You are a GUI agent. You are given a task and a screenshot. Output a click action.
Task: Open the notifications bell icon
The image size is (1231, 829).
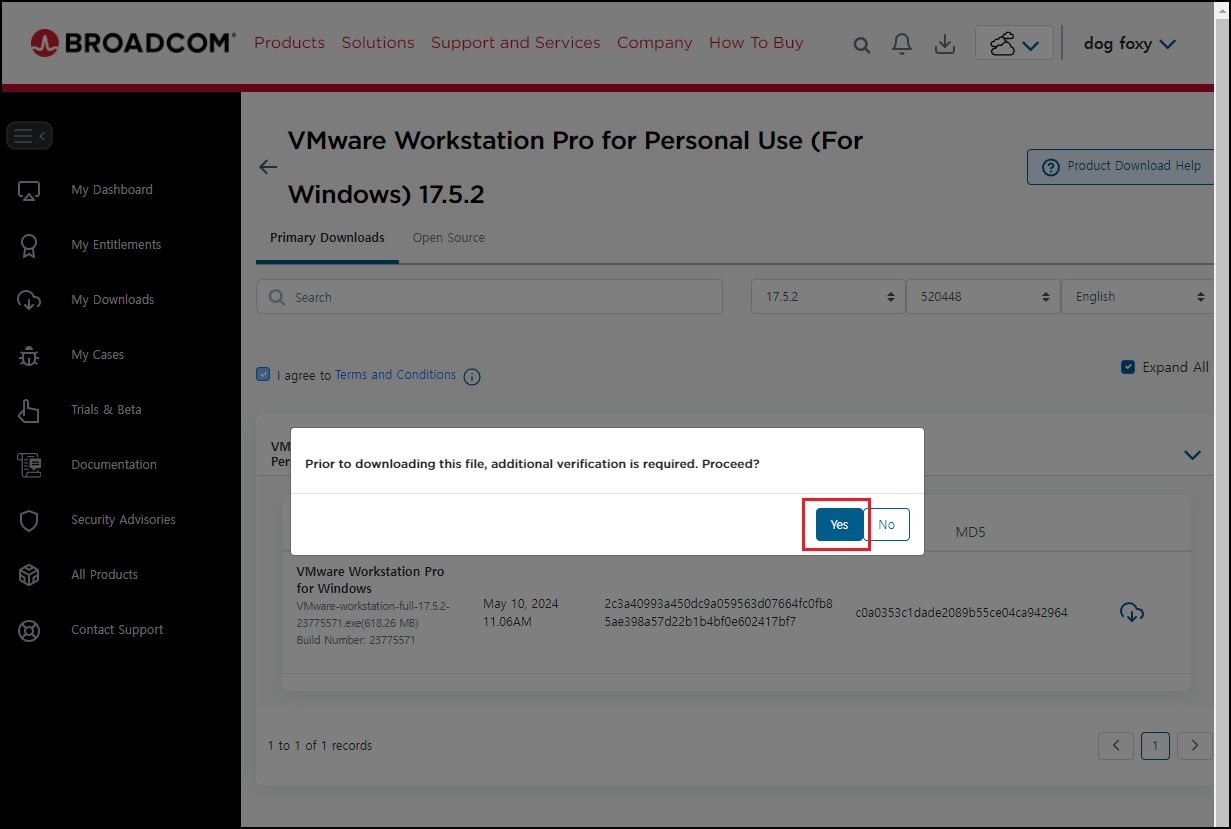coord(902,44)
